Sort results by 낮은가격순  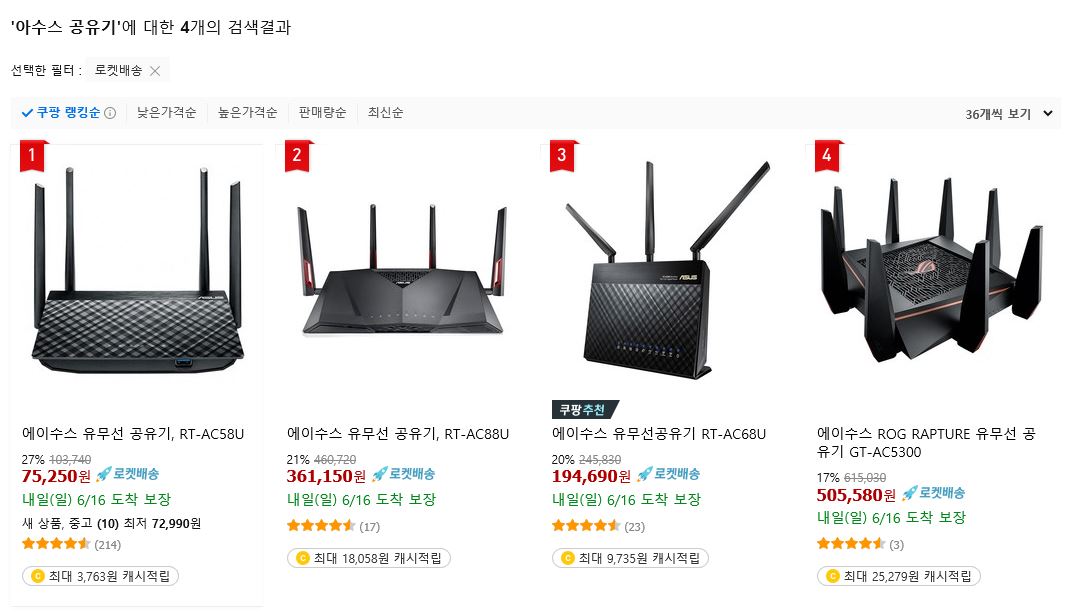click(x=166, y=113)
